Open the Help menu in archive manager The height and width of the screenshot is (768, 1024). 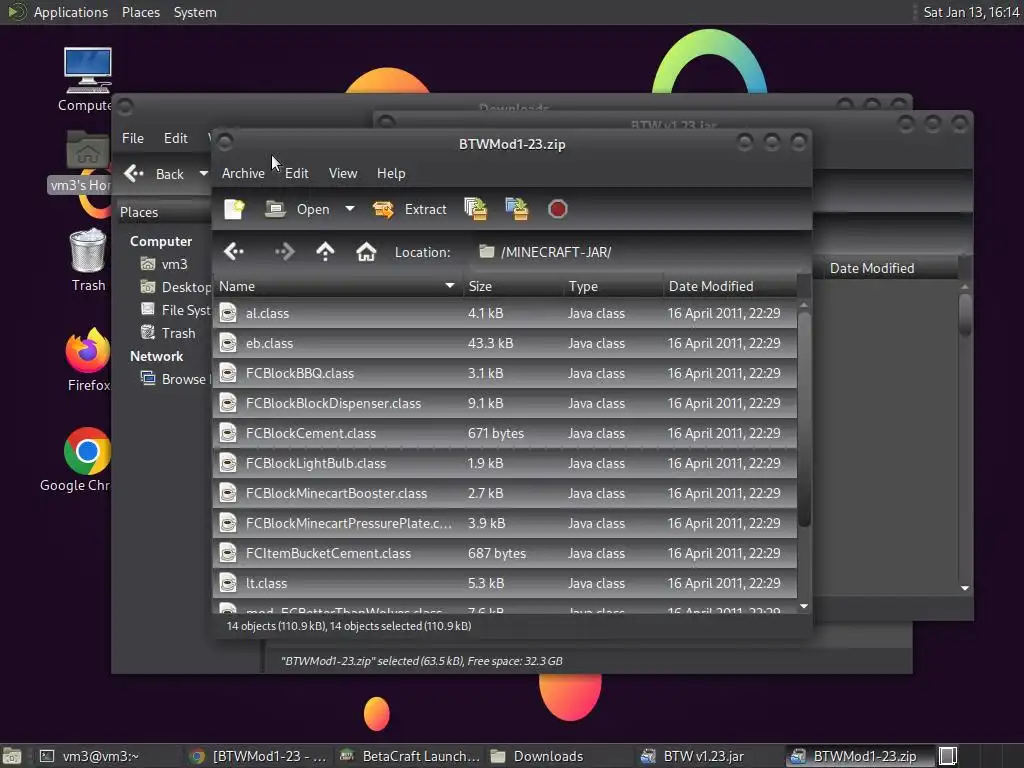click(391, 173)
